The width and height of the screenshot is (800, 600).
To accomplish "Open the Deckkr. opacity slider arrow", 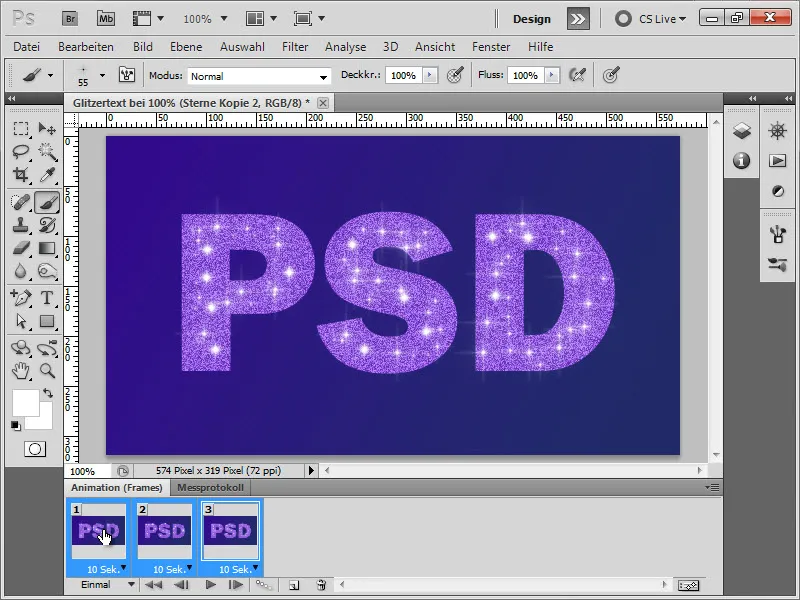I will 430,76.
